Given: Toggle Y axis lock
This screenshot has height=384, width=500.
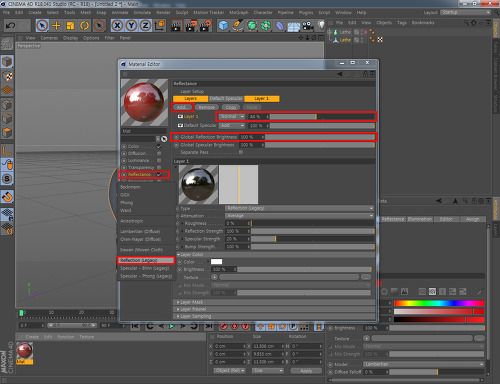Looking at the screenshot, I should (131, 25).
